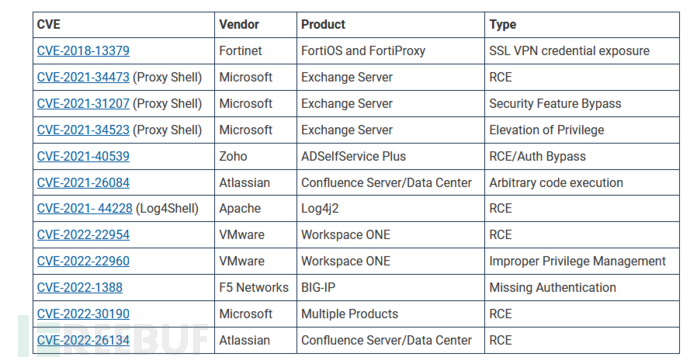Select the Log4j2 product cell

(391, 209)
